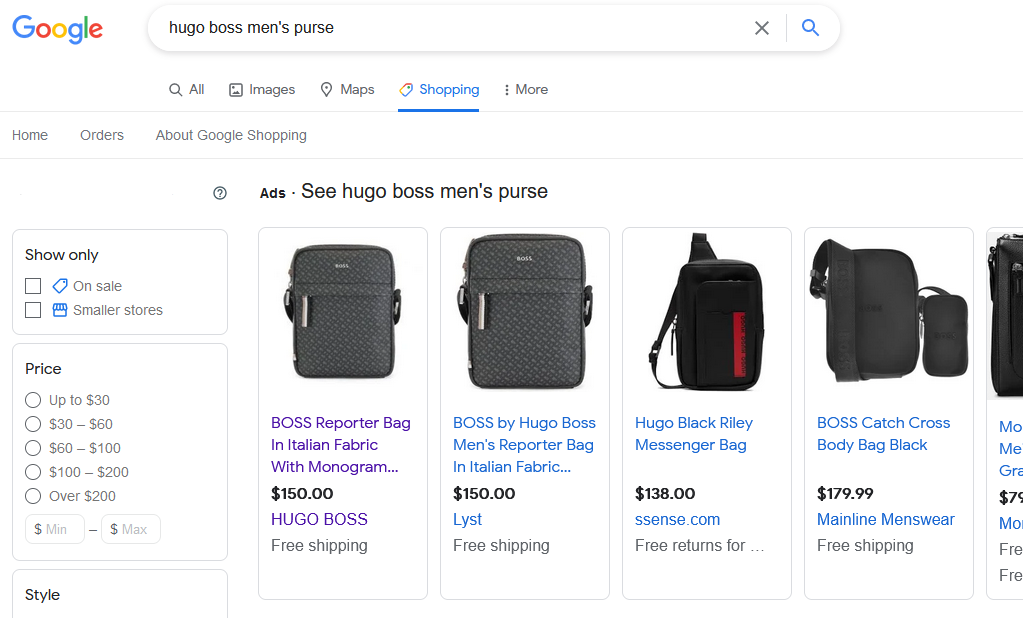Click the Lyst Reporter Bag image
Image resolution: width=1023 pixels, height=618 pixels.
525,312
